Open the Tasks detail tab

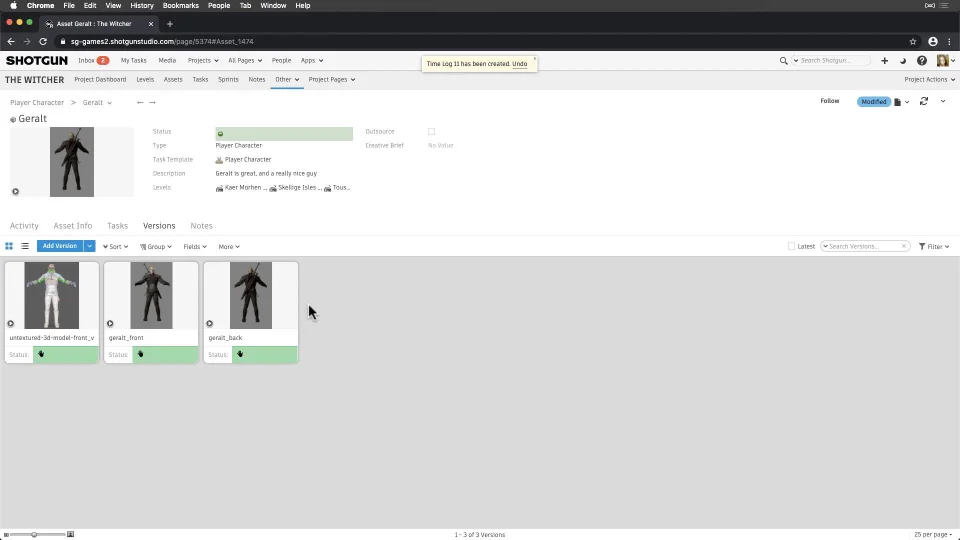coord(118,226)
